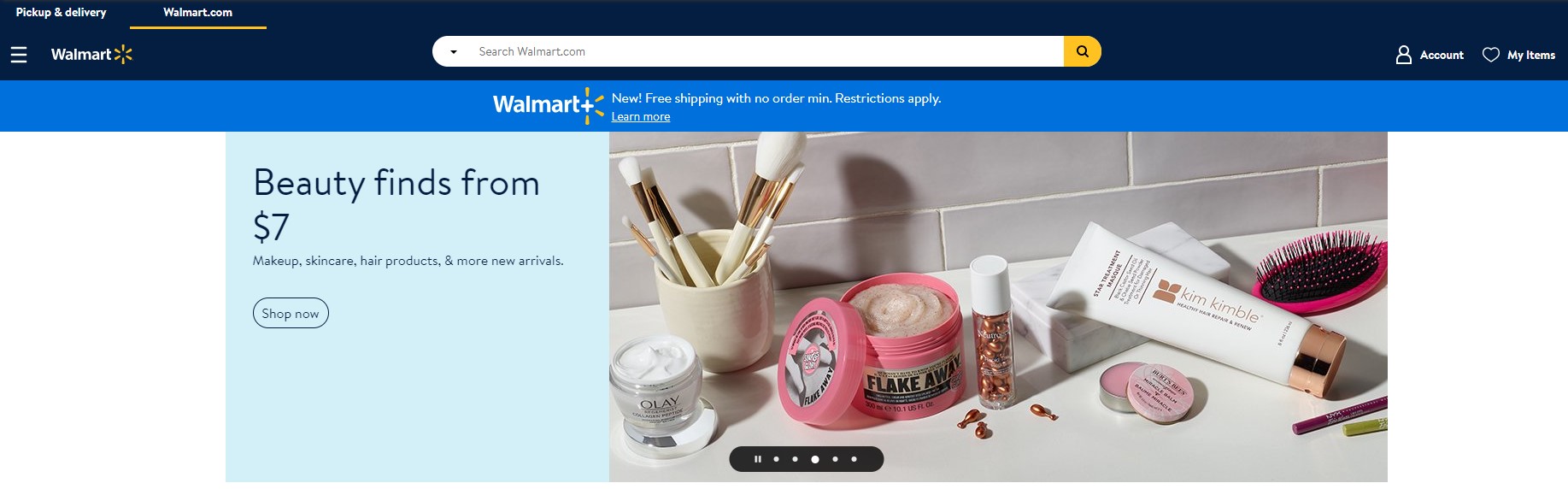Open the hamburger menu icon

click(19, 55)
